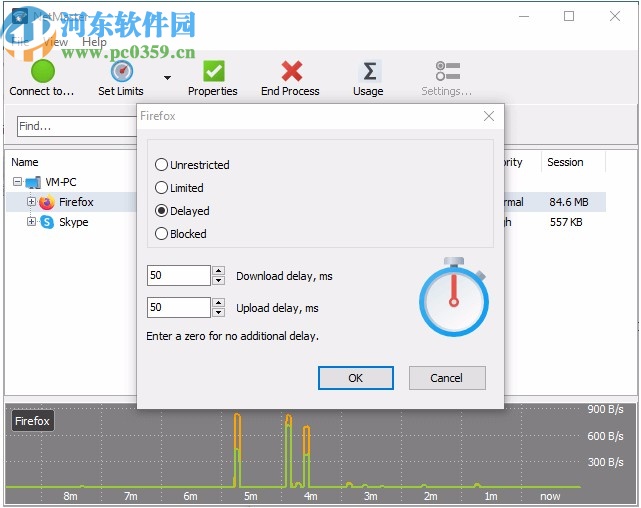641x508 pixels.
Task: Increase Upload delay with up arrow
Action: [x=219, y=302]
